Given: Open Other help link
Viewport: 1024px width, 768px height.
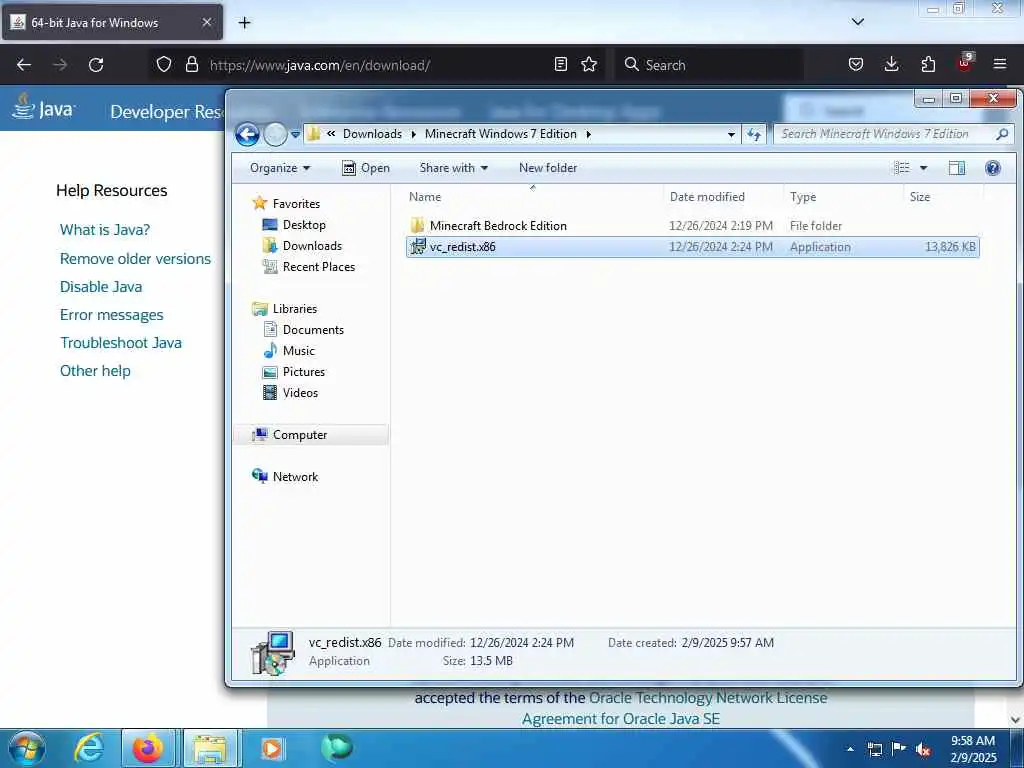Looking at the screenshot, I should click(x=95, y=371).
